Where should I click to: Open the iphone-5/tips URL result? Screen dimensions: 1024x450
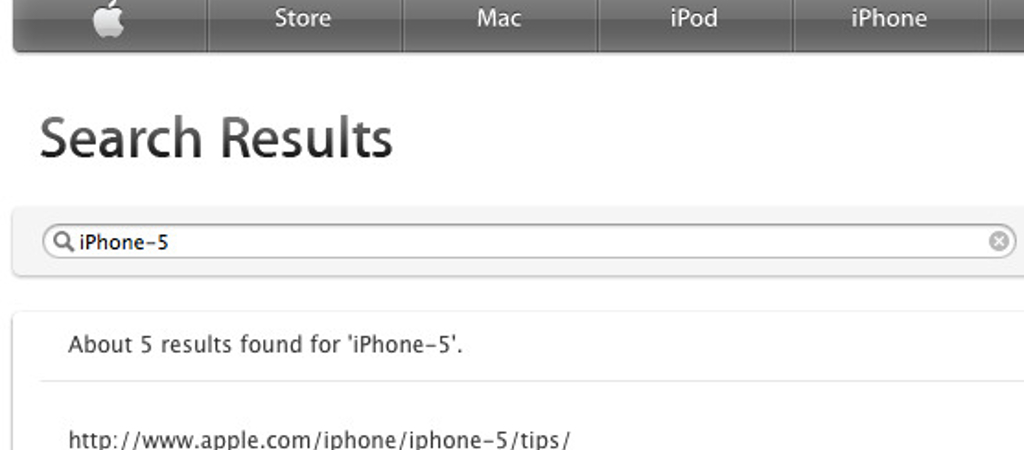click(319, 440)
